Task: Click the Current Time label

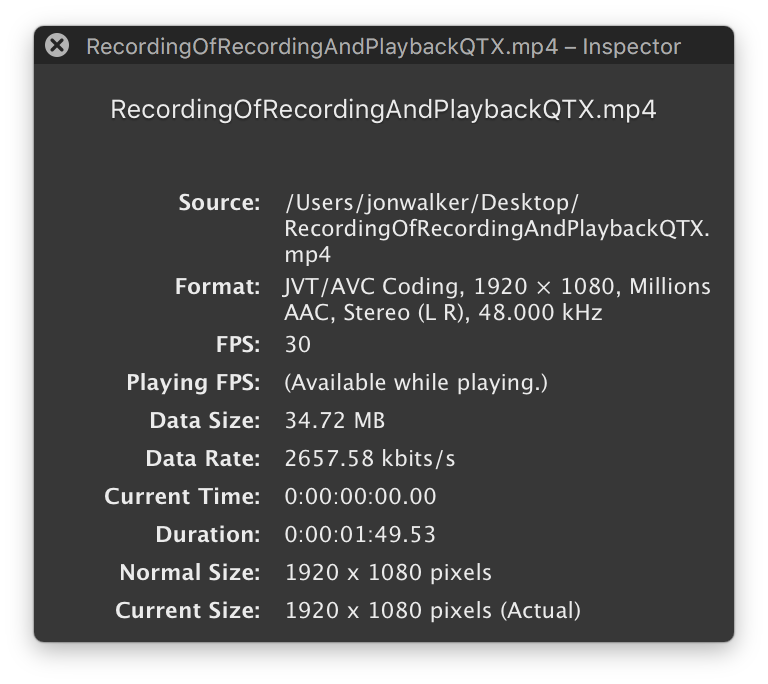Action: click(x=182, y=497)
